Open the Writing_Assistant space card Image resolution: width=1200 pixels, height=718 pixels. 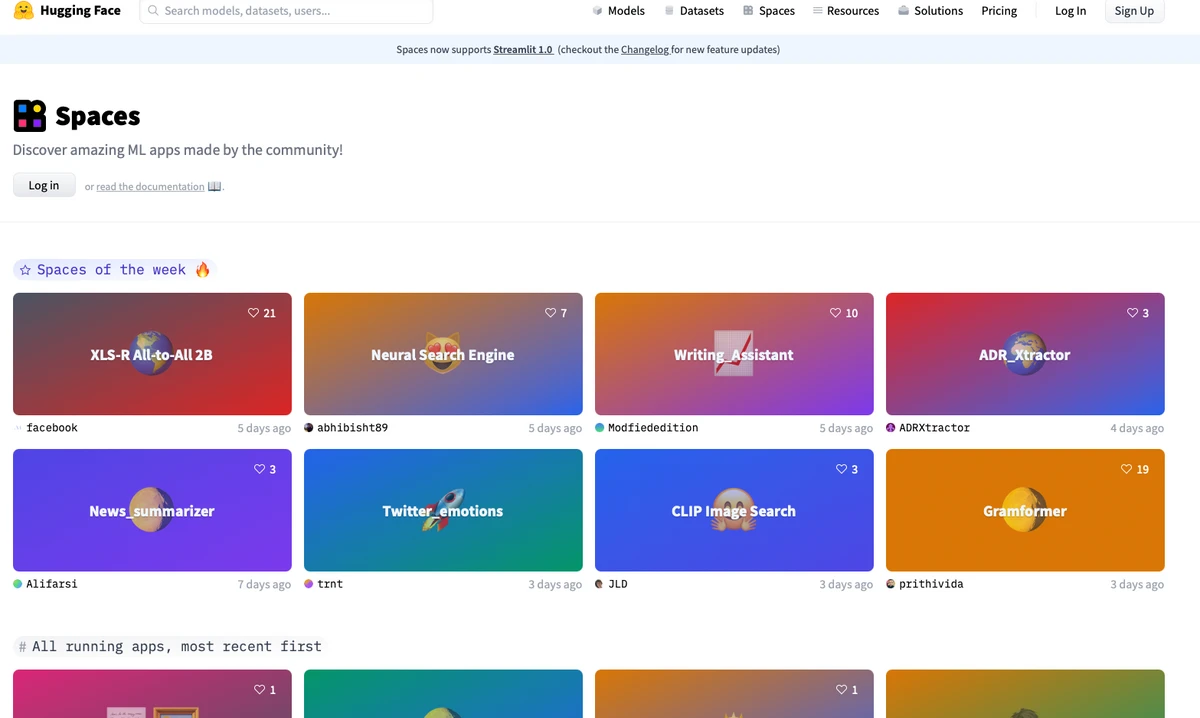point(734,354)
